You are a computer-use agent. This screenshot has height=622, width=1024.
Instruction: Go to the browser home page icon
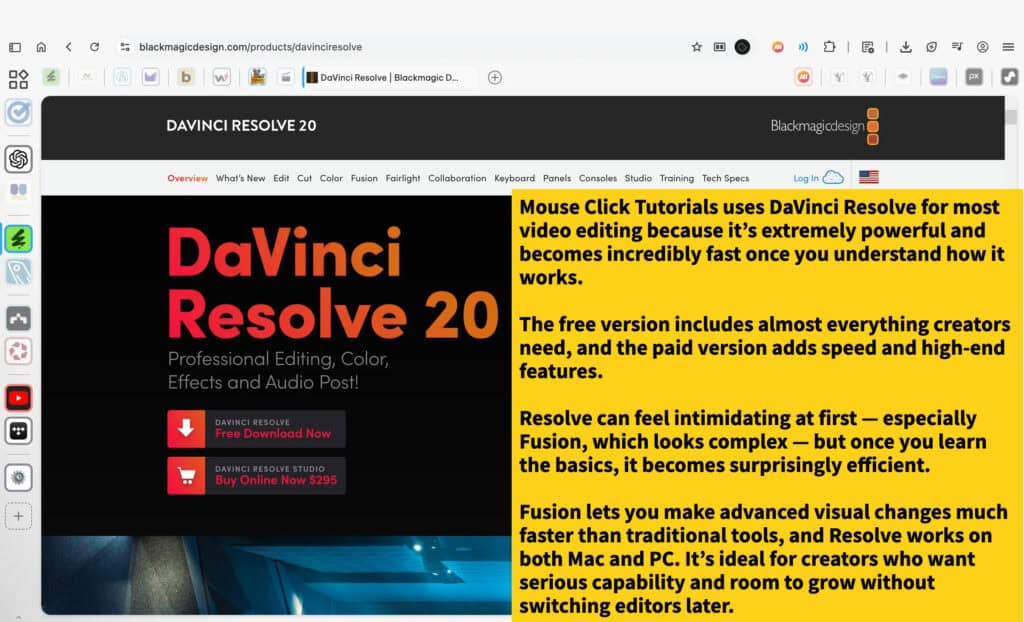pyautogui.click(x=41, y=47)
